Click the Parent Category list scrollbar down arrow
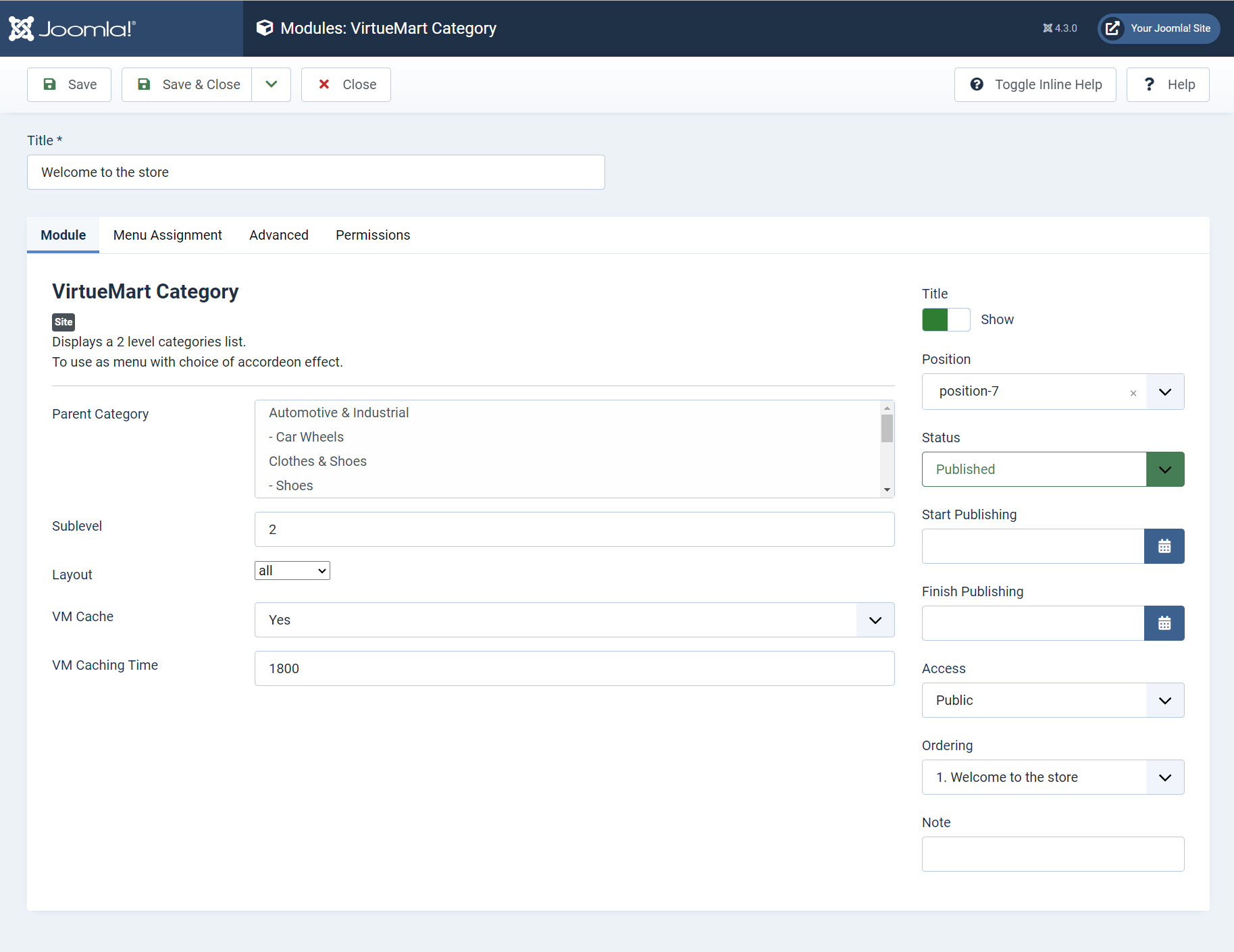 [x=887, y=490]
